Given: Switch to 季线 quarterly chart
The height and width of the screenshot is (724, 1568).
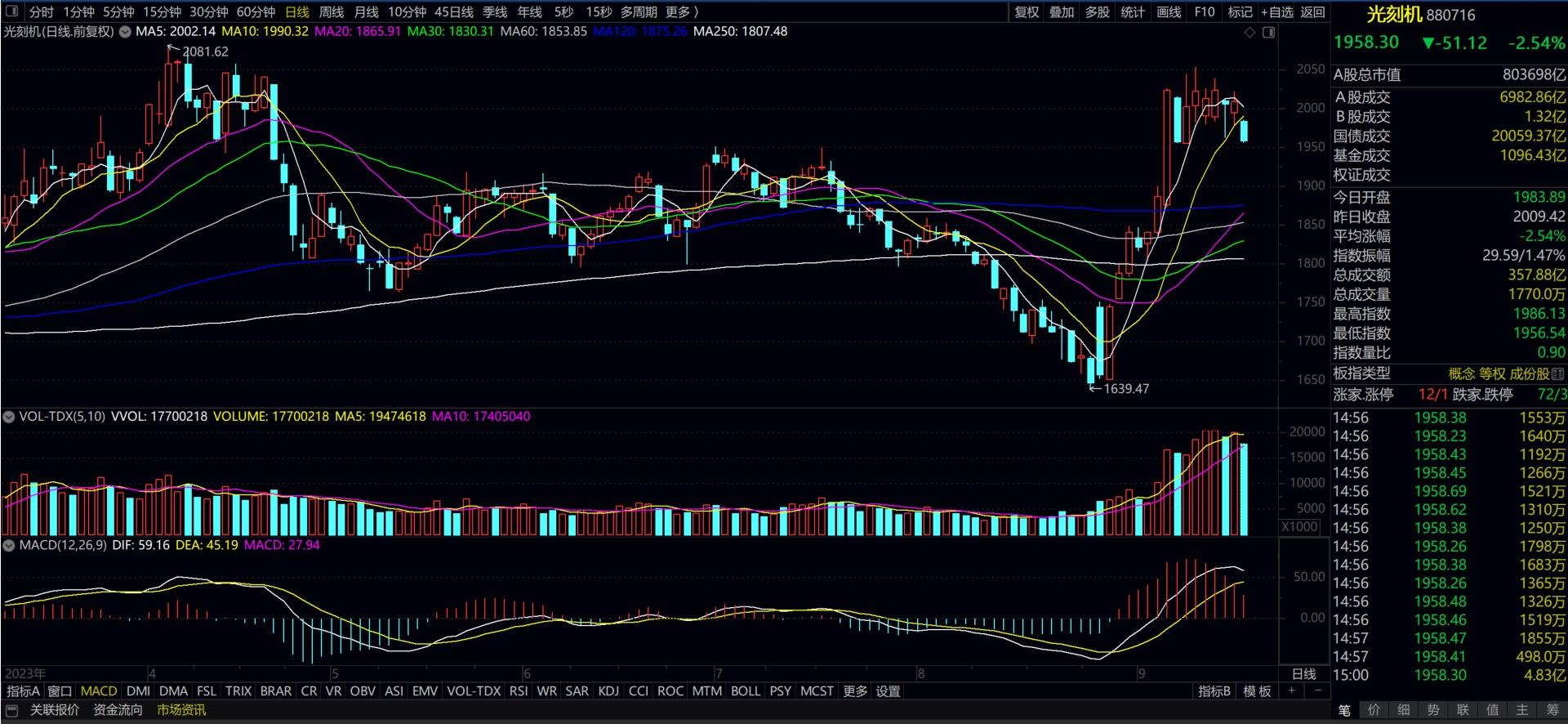Looking at the screenshot, I should pos(495,12).
